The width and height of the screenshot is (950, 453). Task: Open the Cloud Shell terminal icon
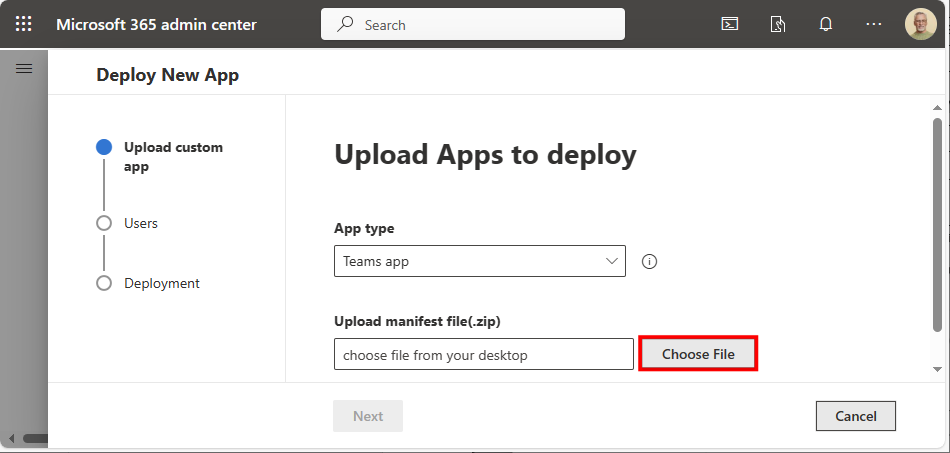[729, 24]
